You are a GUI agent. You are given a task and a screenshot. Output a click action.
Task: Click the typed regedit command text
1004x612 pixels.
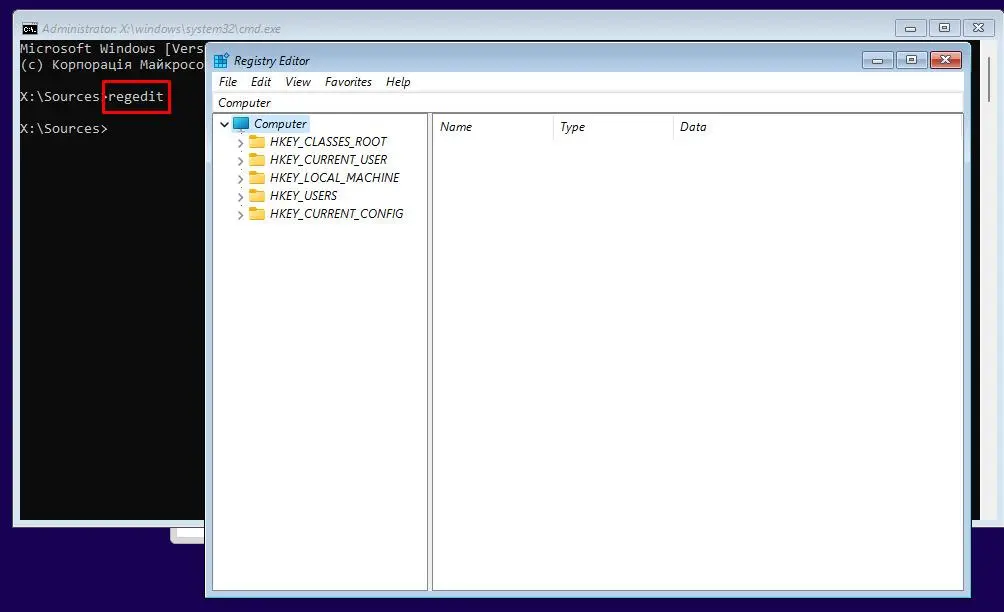(136, 97)
